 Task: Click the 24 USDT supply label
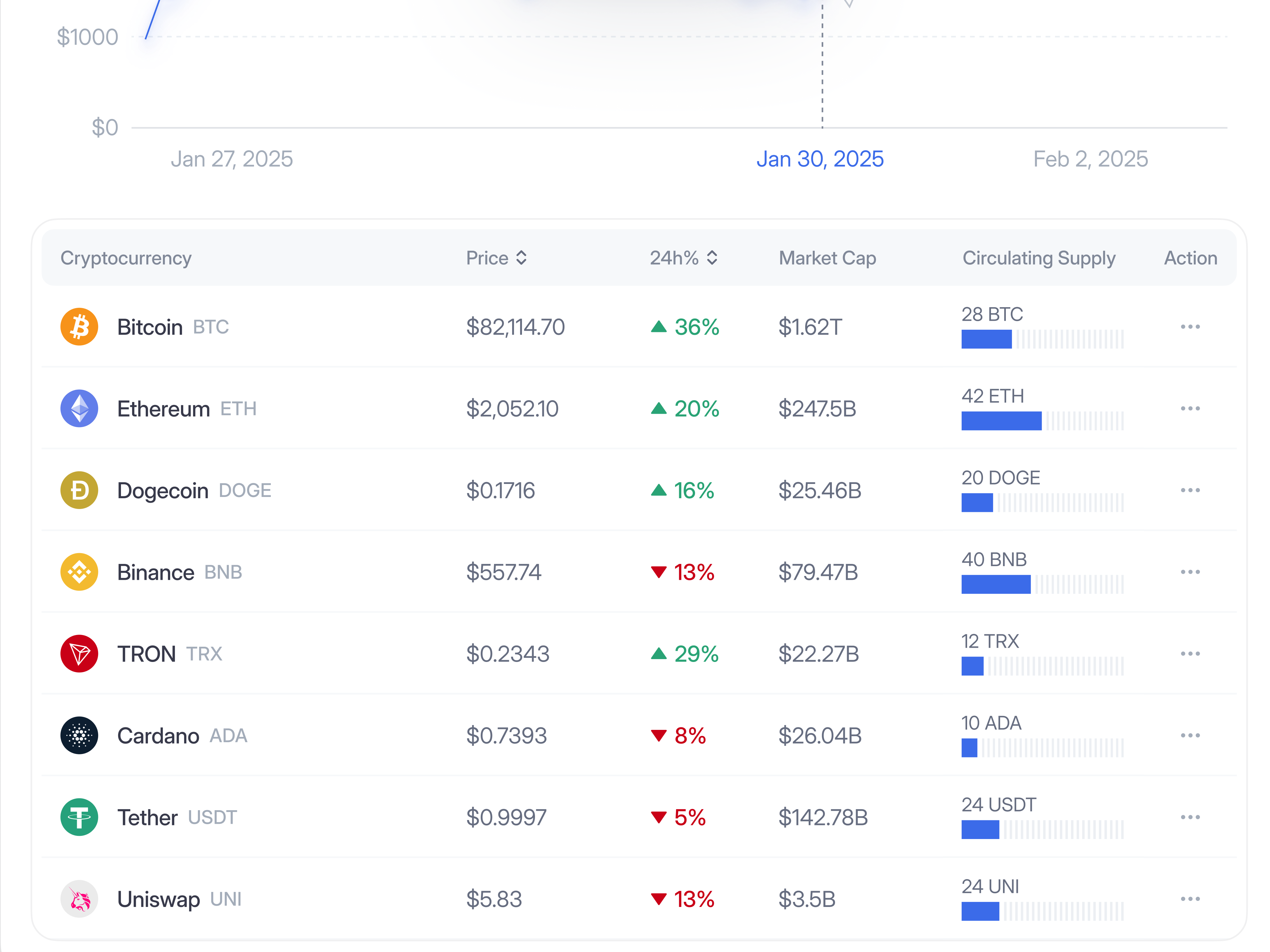(999, 804)
